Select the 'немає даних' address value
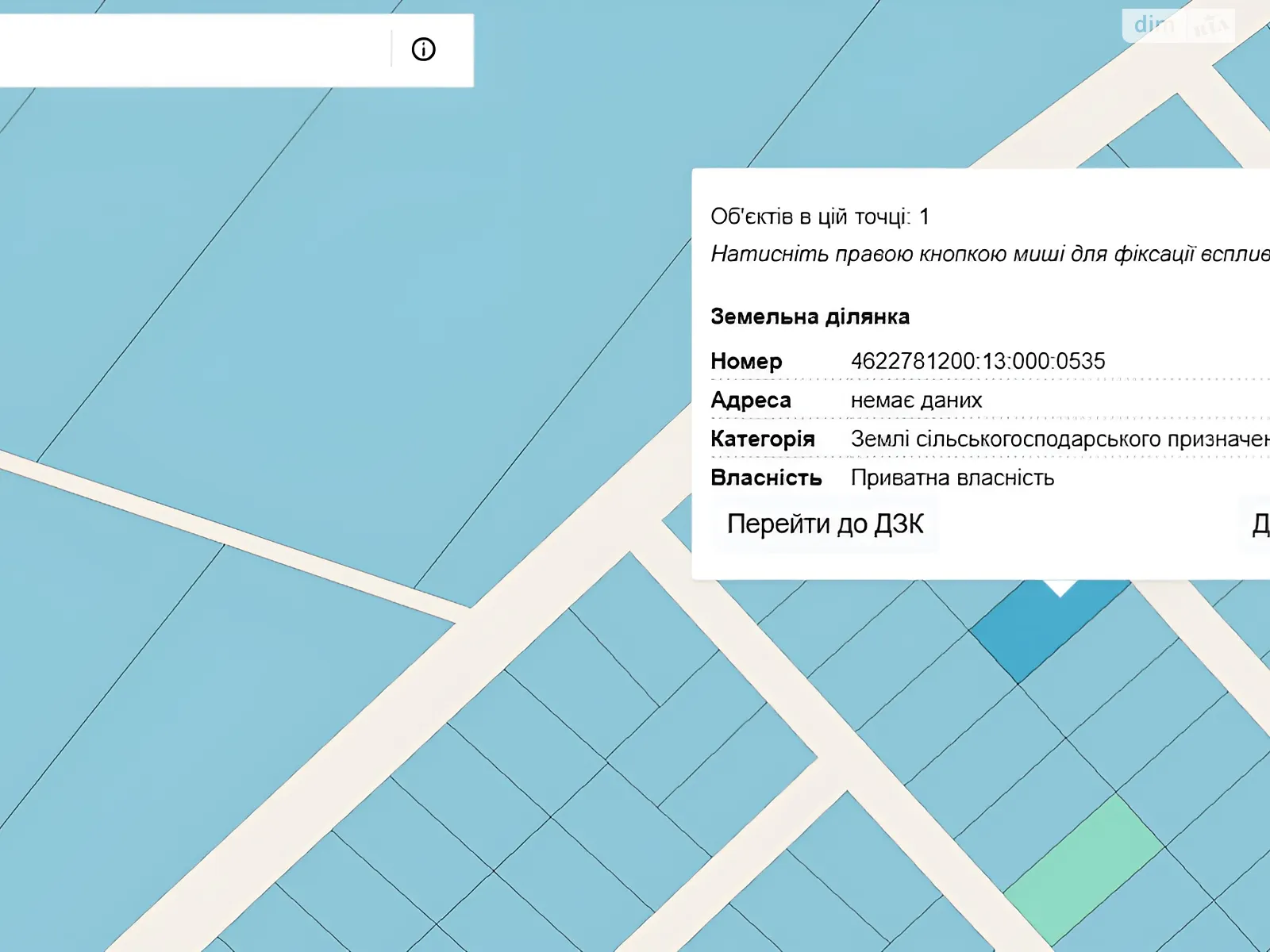Image resolution: width=1270 pixels, height=952 pixels. (916, 401)
